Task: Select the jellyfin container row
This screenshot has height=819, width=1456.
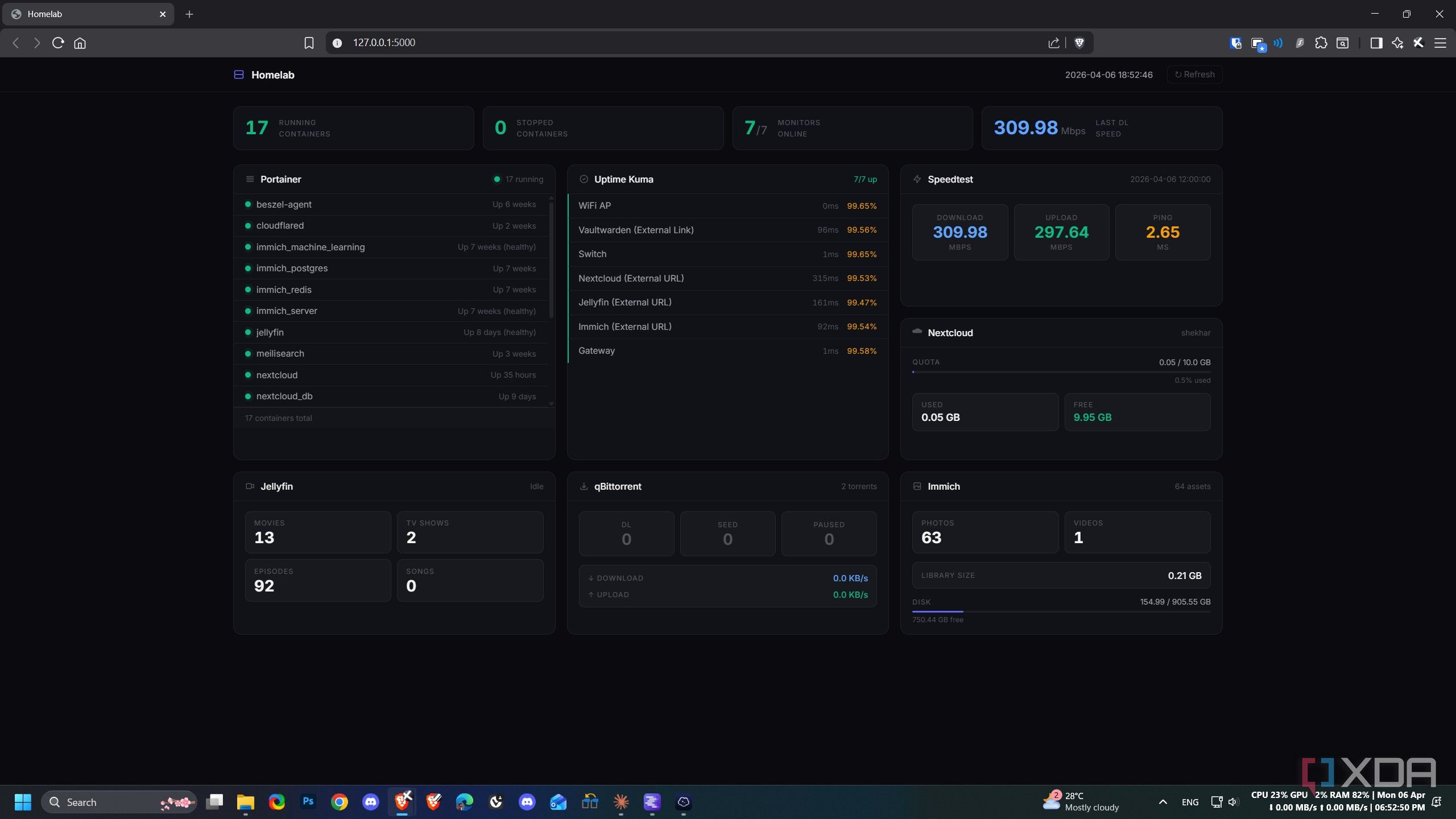Action: point(391,332)
